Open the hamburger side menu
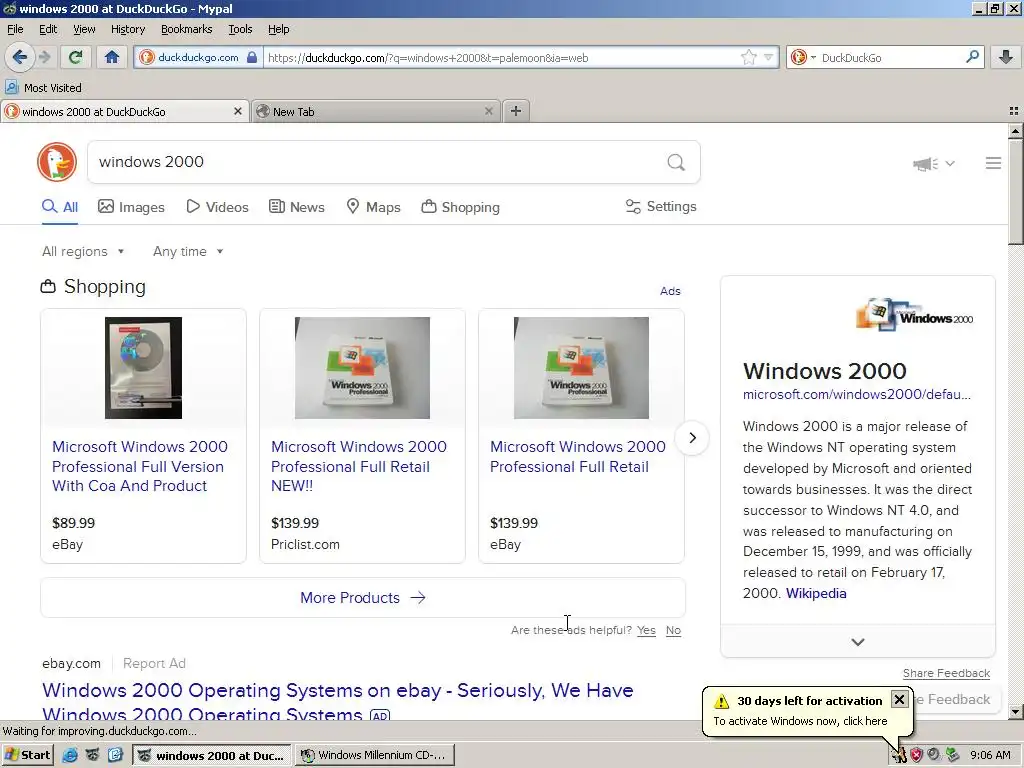This screenshot has height=768, width=1024. [x=993, y=163]
